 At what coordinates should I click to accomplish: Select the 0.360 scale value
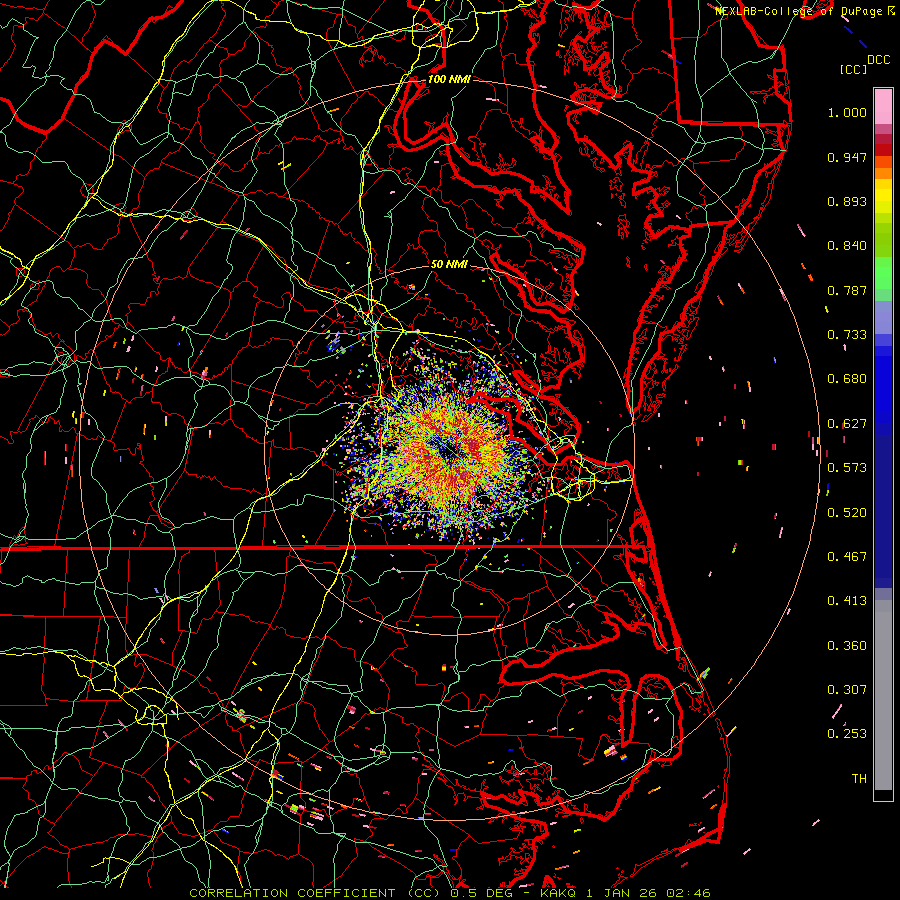coord(847,646)
